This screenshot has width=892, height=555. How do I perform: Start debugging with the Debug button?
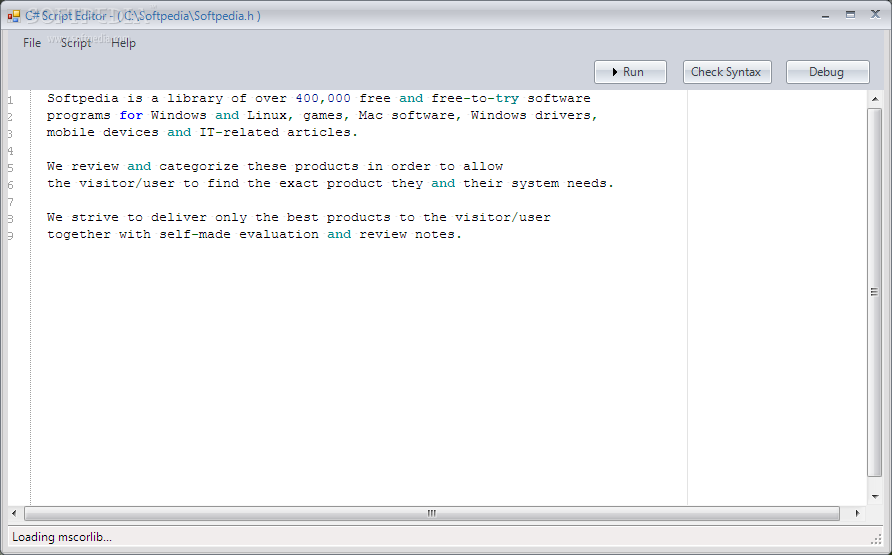(x=828, y=72)
